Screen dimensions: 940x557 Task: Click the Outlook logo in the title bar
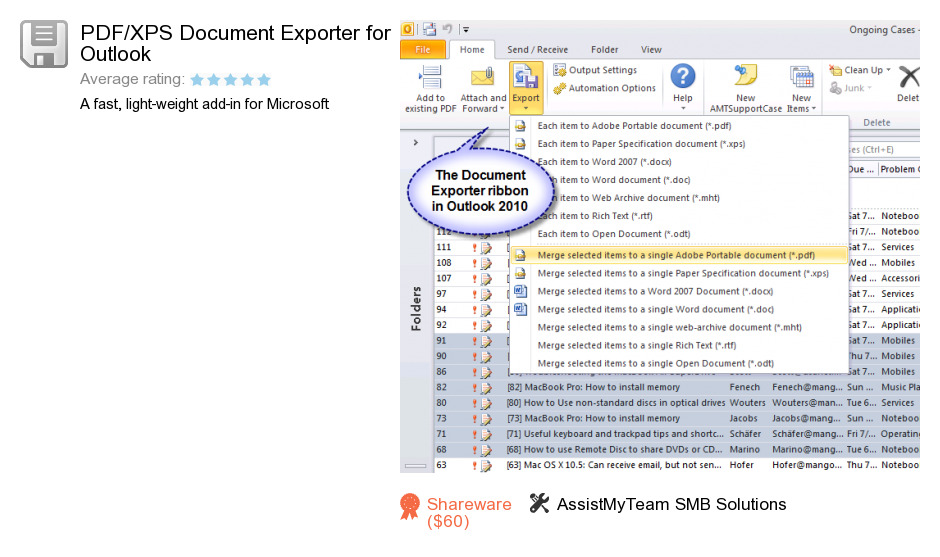408,29
